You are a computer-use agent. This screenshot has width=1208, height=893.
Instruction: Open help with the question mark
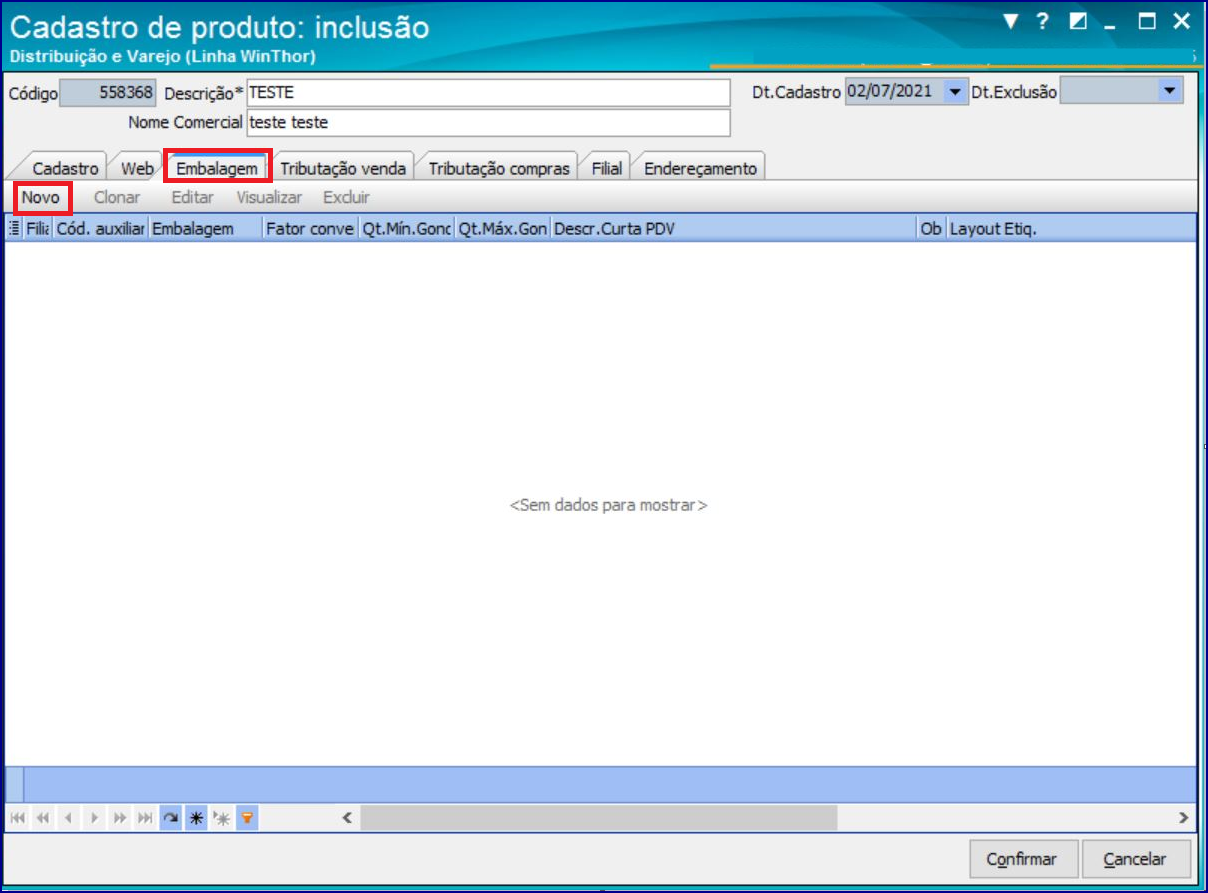1043,21
